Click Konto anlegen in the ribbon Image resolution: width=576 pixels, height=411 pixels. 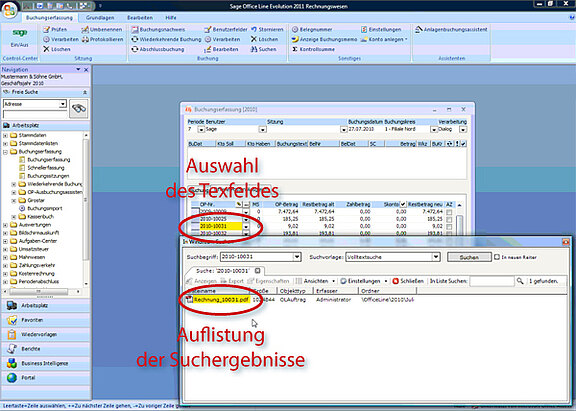[384, 39]
